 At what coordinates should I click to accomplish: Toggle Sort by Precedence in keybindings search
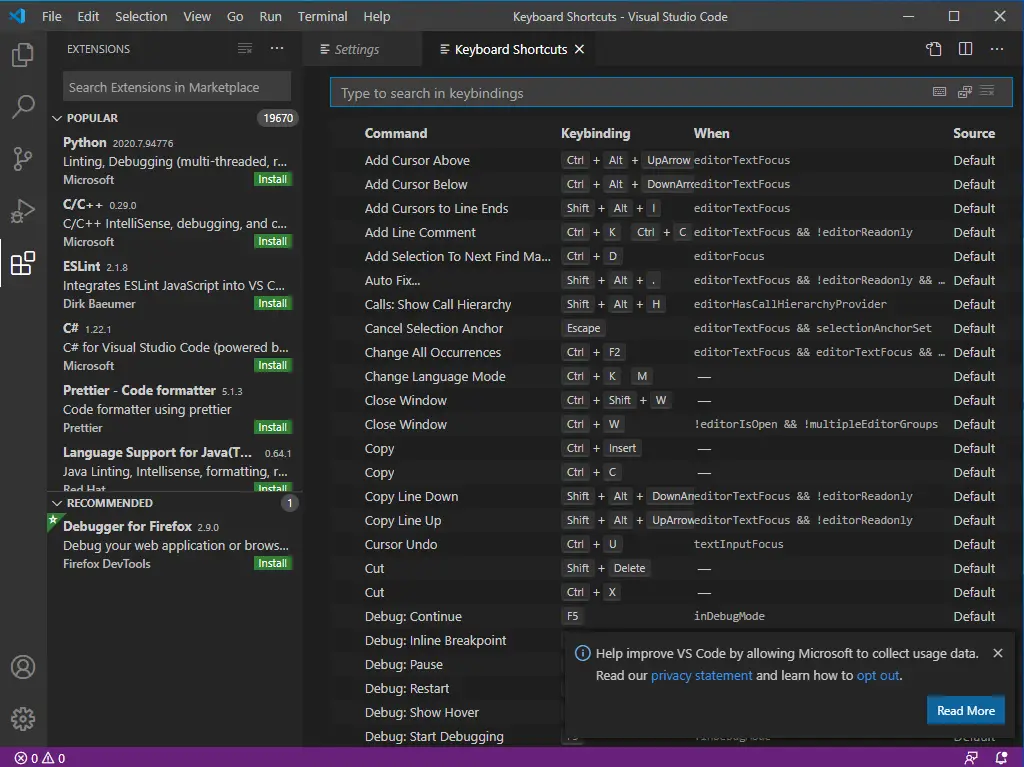click(965, 92)
